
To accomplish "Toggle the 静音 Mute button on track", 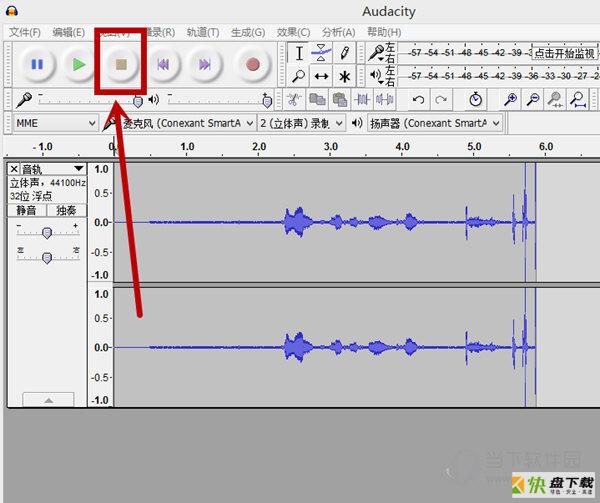I will tap(26, 210).
